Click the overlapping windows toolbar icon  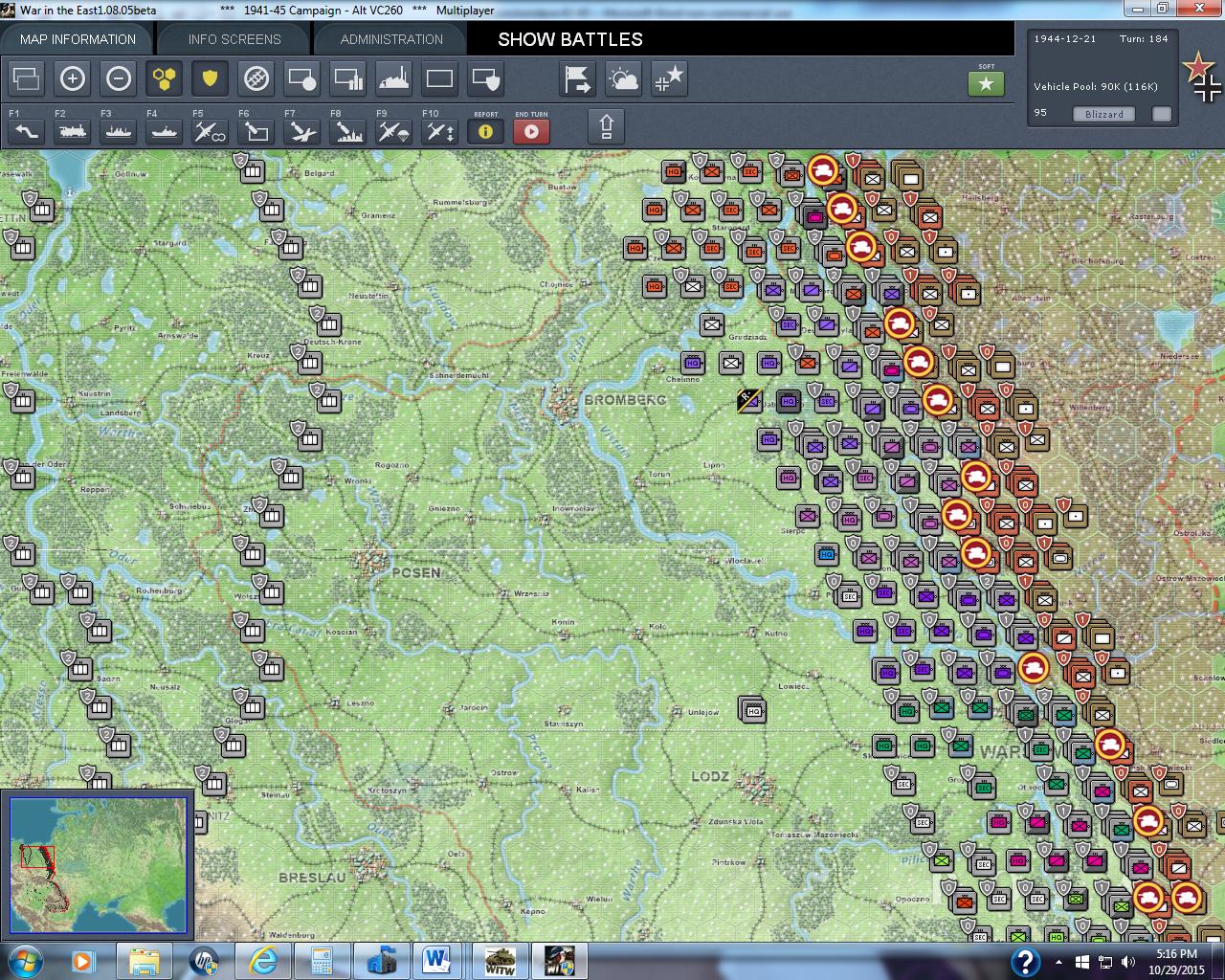pyautogui.click(x=27, y=78)
